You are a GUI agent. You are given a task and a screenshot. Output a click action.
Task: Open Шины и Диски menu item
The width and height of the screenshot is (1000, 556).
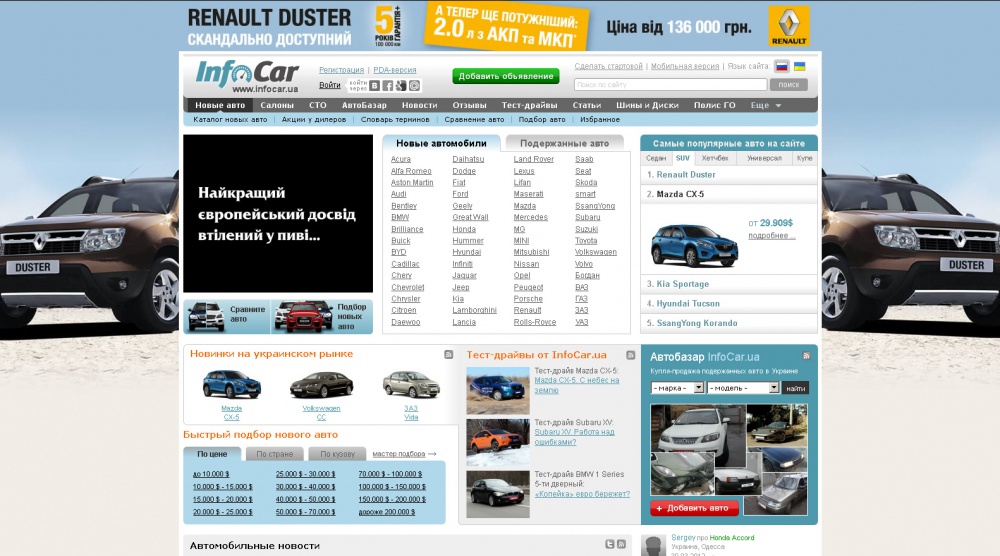647,105
